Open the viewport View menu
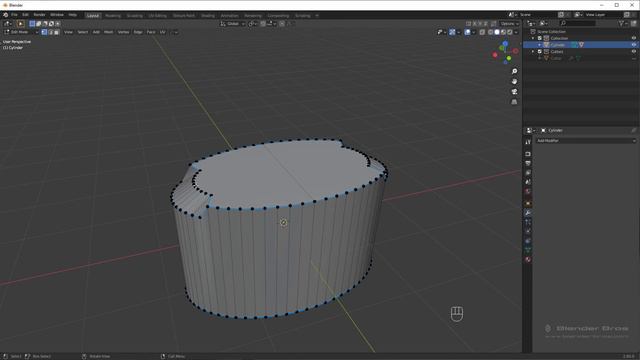Image resolution: width=640 pixels, height=360 pixels. tap(68, 32)
